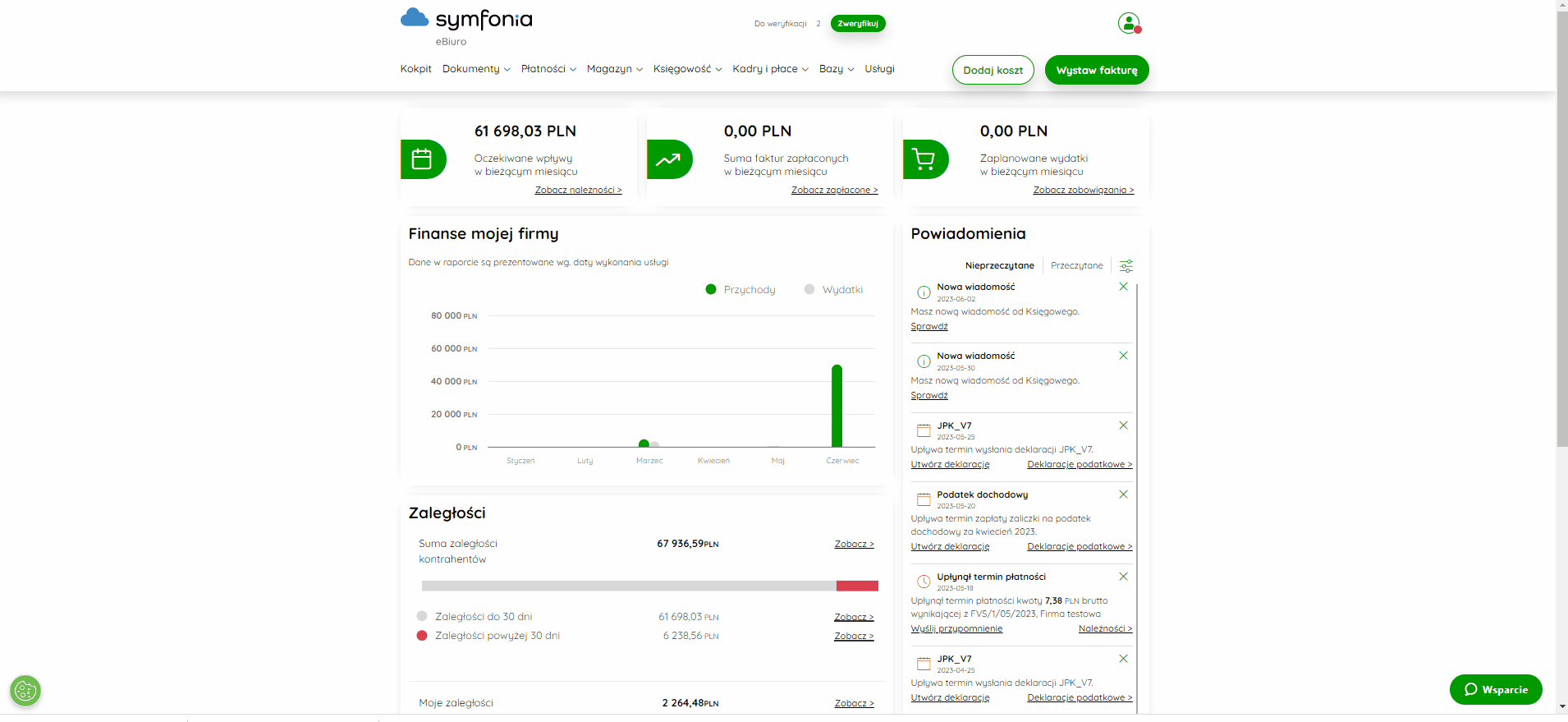Open the Zobacz należności link
Screen dimensions: 1568x722
[579, 190]
